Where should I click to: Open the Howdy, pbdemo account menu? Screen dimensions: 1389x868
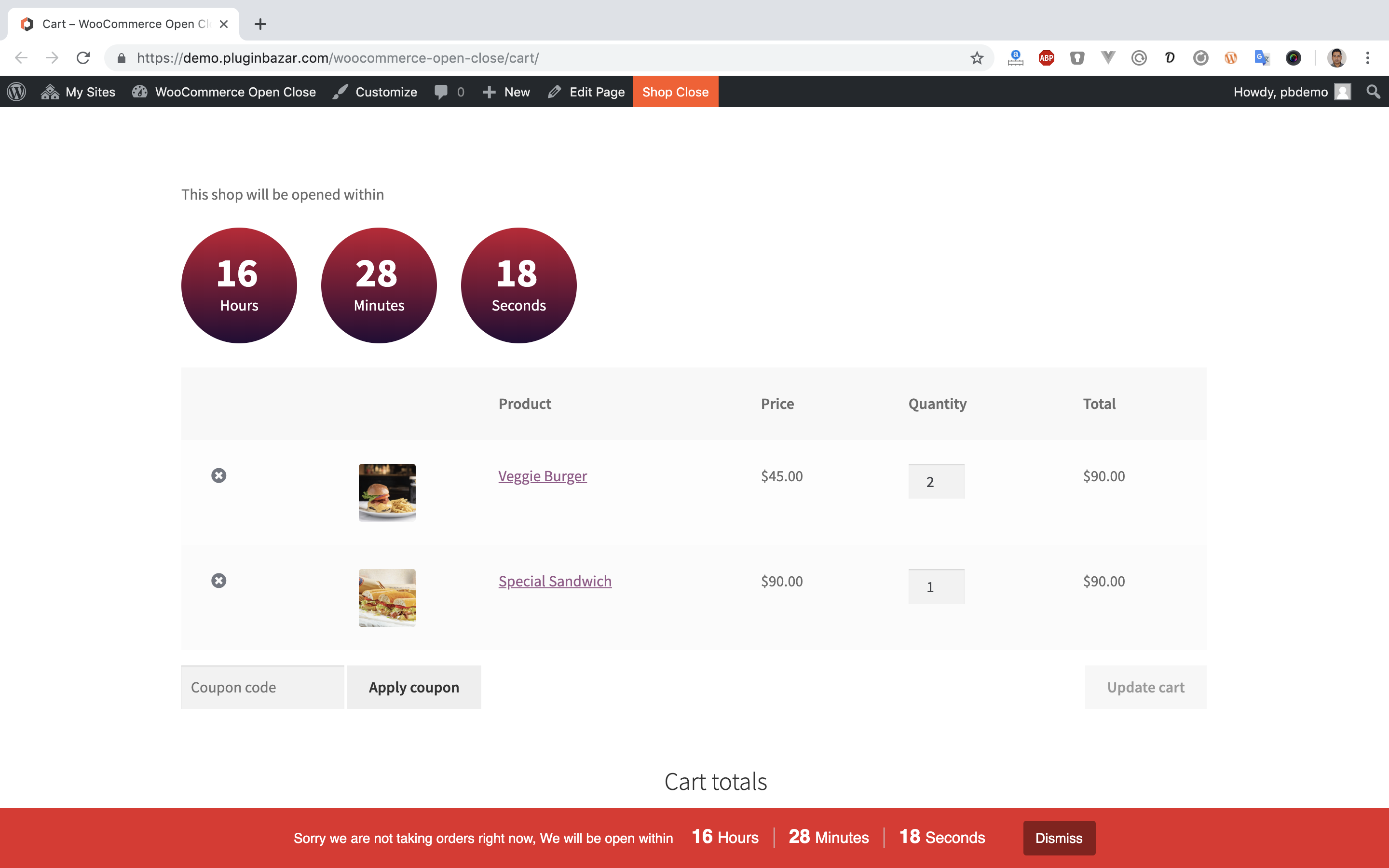point(1292,92)
